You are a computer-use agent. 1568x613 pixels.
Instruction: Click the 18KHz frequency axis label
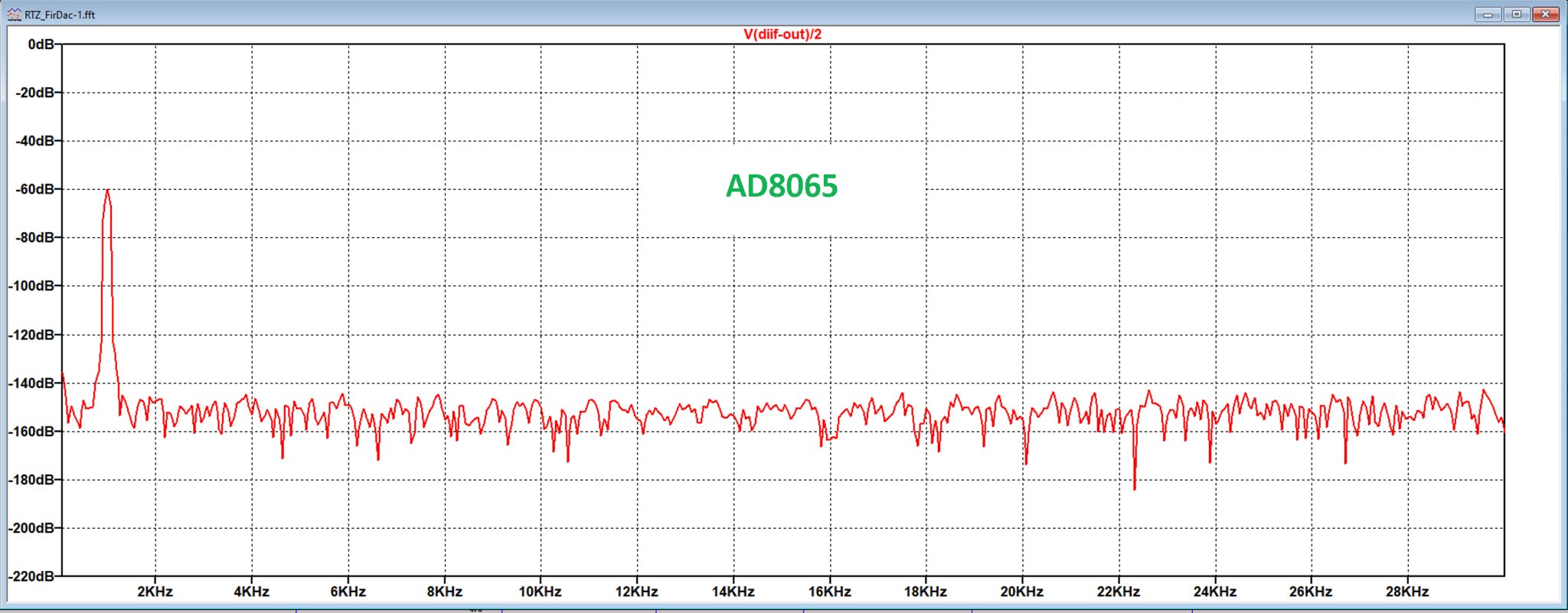tap(926, 592)
